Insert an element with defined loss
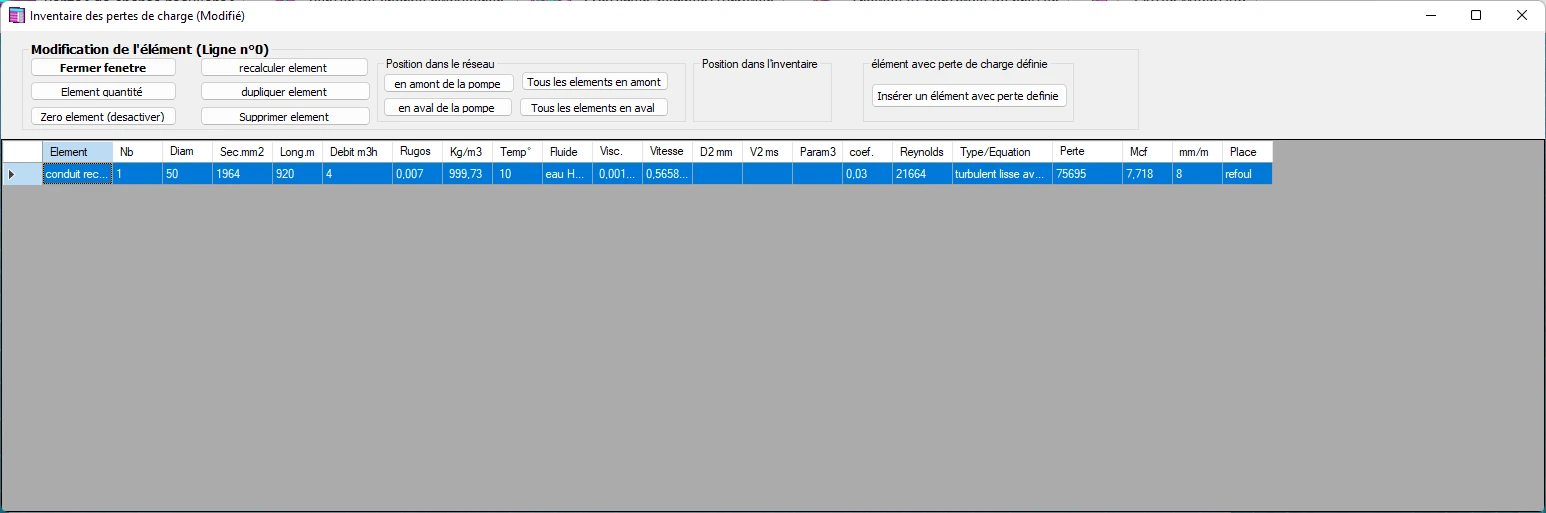 pos(969,96)
